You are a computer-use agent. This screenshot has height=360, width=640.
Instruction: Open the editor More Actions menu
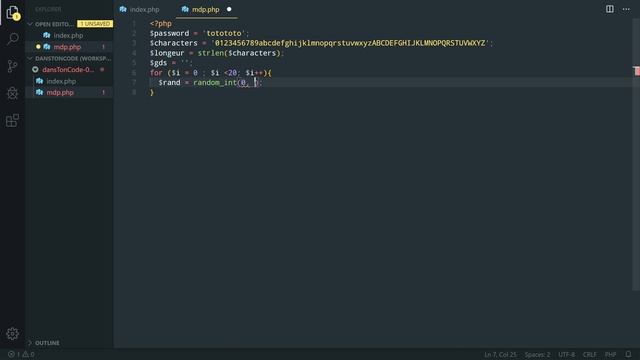click(626, 9)
